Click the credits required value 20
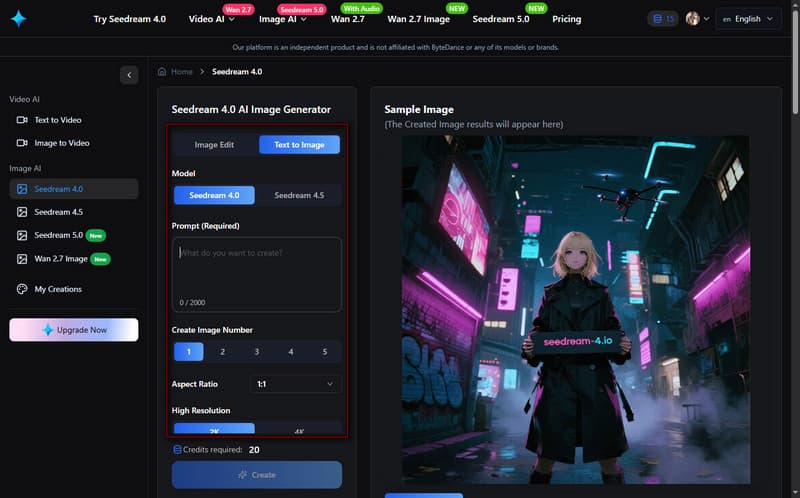The width and height of the screenshot is (800, 498). point(254,450)
